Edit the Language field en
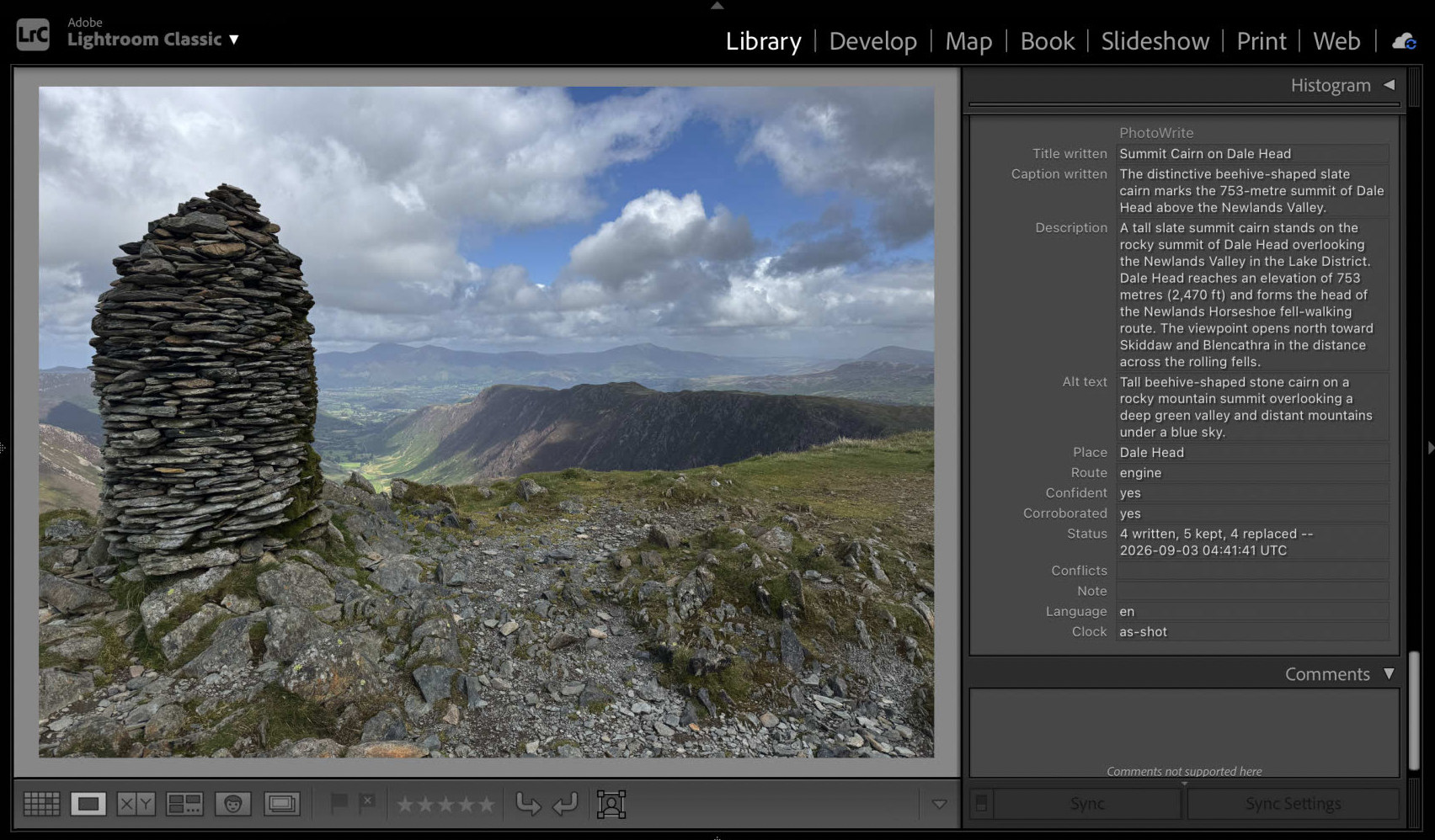This screenshot has height=840, width=1435. [x=1252, y=611]
